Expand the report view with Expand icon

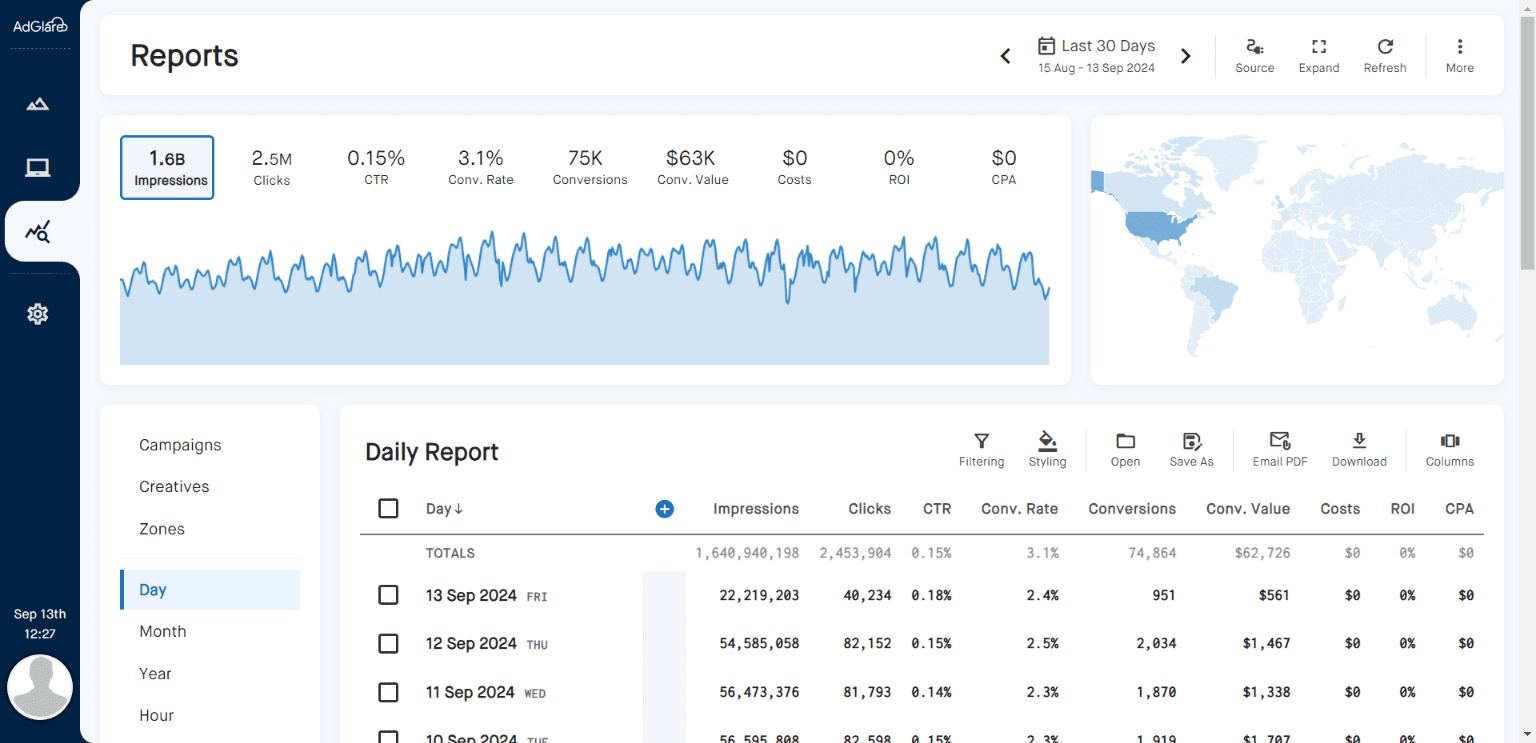click(1319, 53)
